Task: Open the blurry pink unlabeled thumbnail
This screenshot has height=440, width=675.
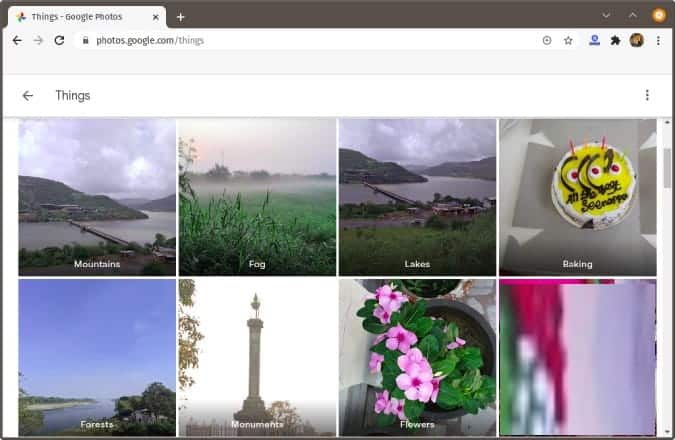Action: (x=578, y=357)
